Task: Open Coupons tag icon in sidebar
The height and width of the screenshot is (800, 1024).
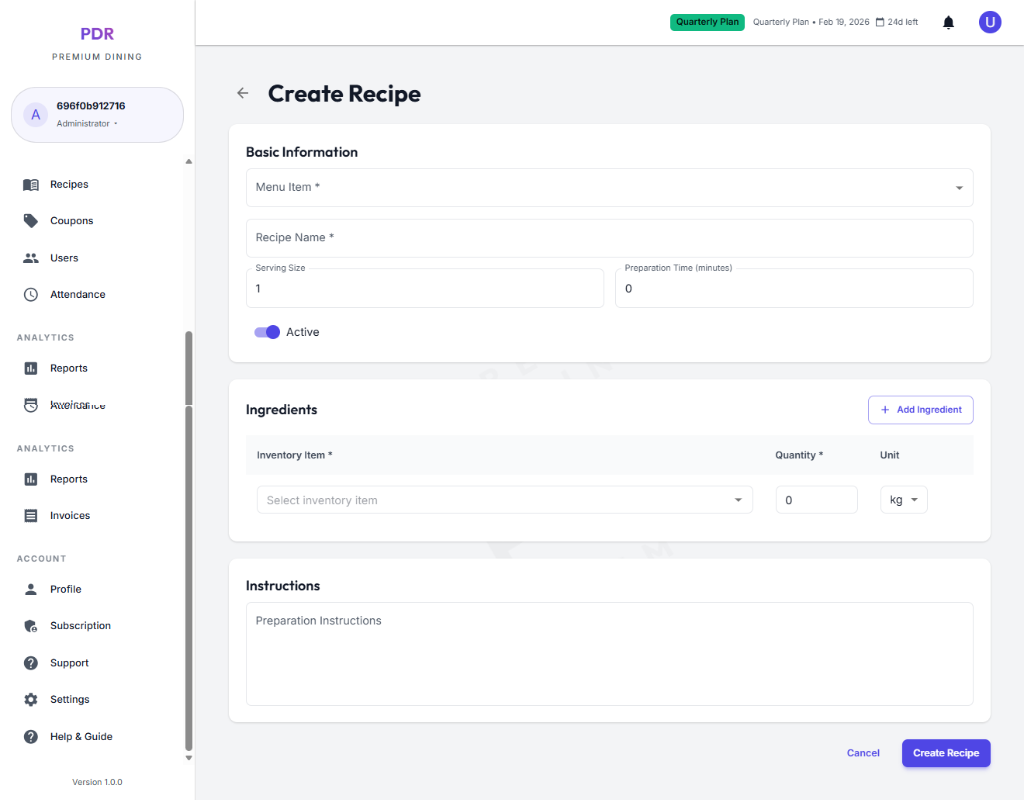Action: coord(31,221)
